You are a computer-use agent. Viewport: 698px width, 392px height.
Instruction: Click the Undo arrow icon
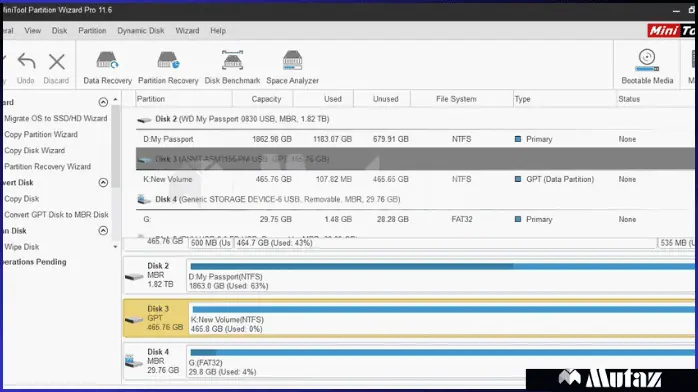click(x=26, y=61)
